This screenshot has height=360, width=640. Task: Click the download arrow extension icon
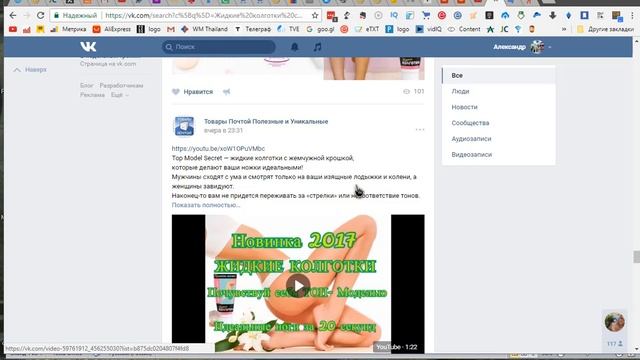[553, 16]
